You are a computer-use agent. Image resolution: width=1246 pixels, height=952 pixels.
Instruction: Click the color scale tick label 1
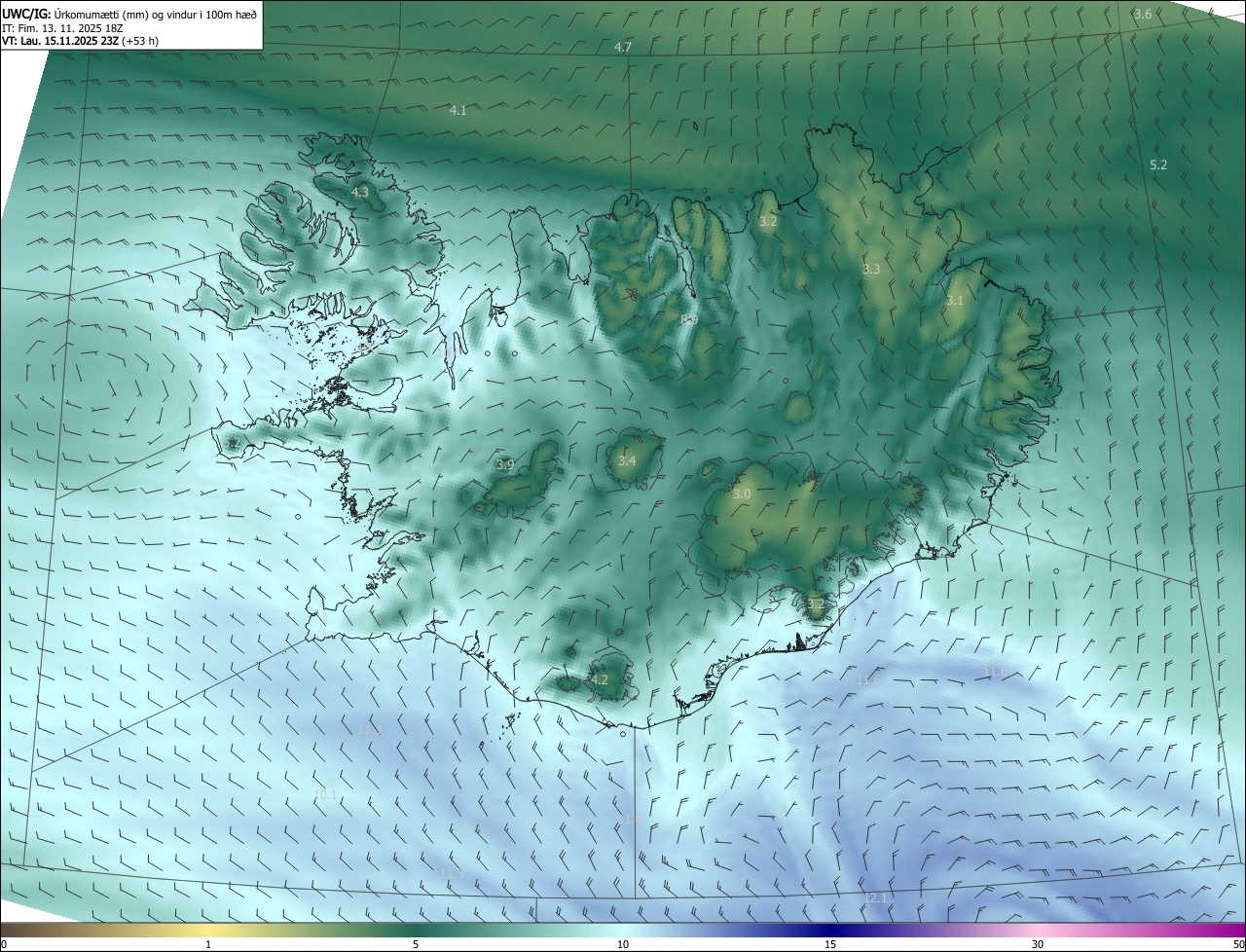coord(208,944)
